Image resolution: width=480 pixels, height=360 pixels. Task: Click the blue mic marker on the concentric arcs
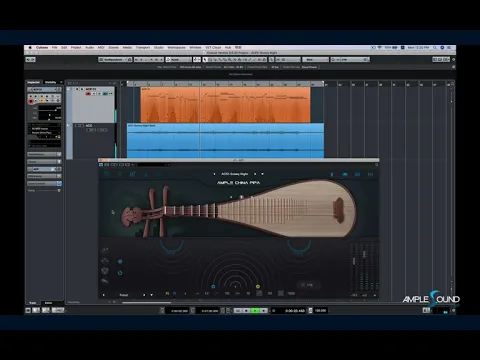pos(213,286)
